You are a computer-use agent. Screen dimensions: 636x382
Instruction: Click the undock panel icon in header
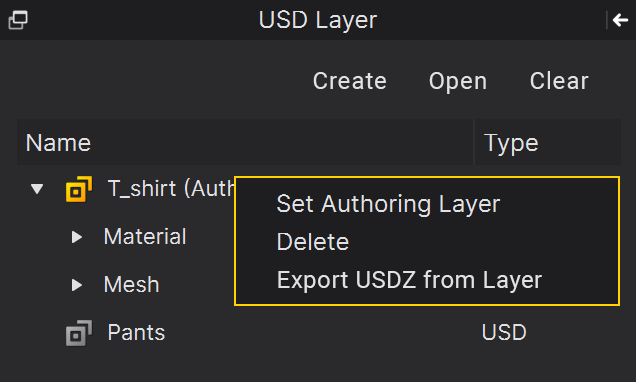point(18,20)
